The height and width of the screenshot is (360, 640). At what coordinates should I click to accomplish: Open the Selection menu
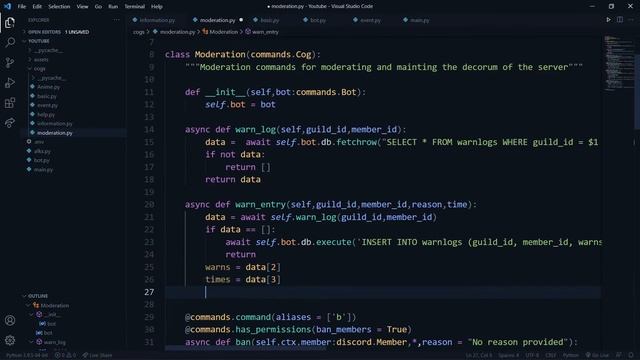[x=59, y=7]
